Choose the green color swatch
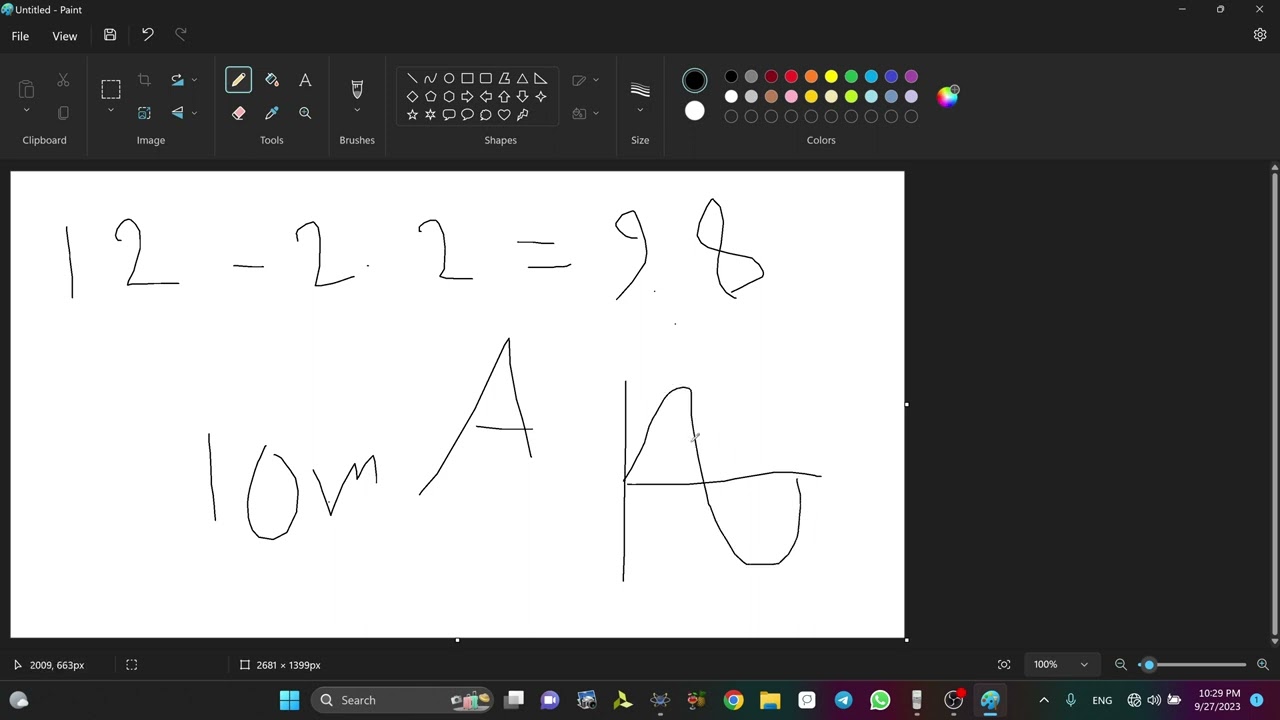1280x720 pixels. (x=851, y=77)
